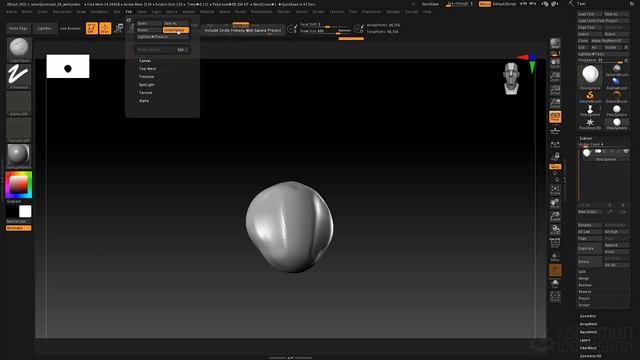Click Open in the File menu
Screen dimensions: 640x360
tap(149, 23)
